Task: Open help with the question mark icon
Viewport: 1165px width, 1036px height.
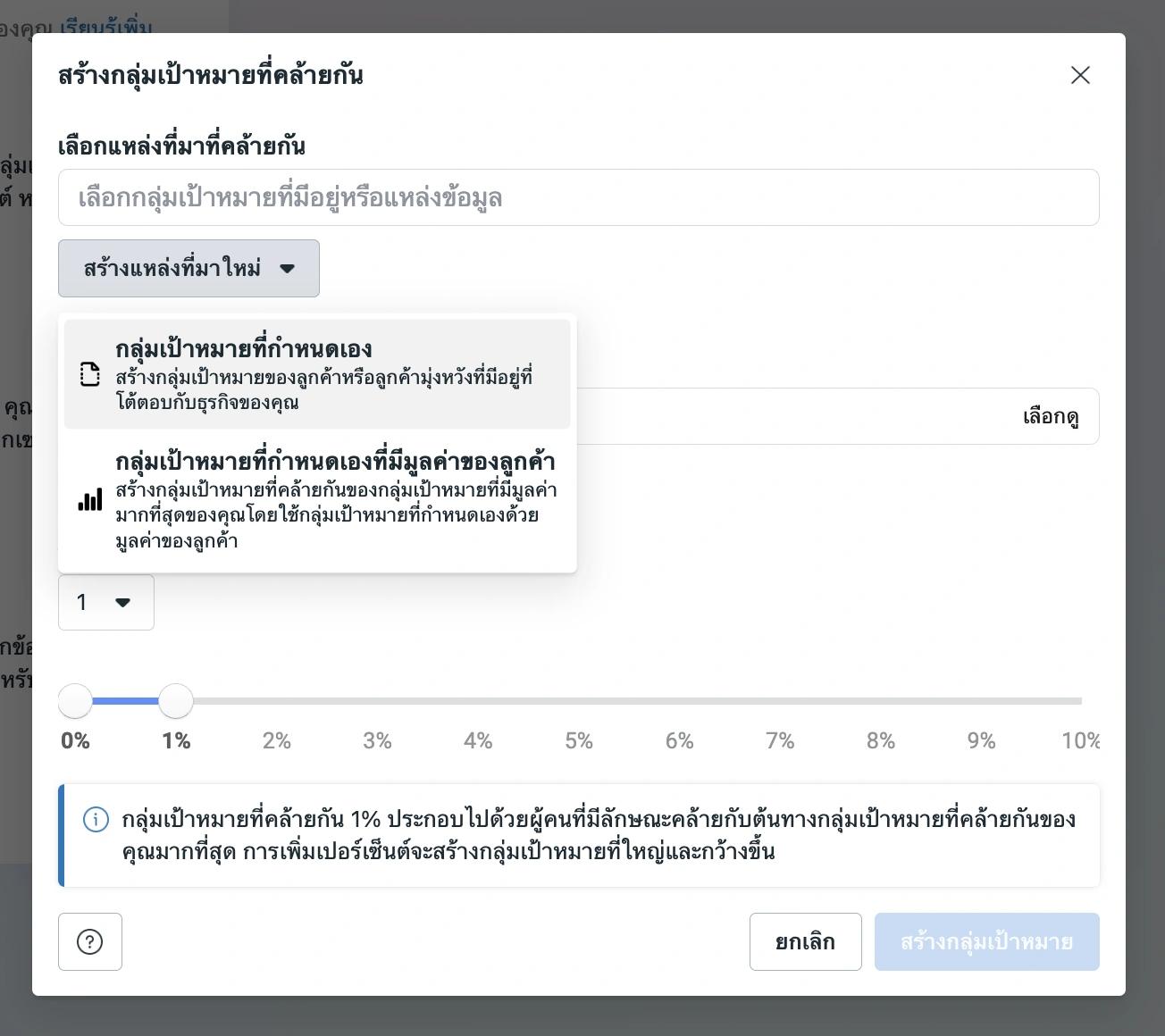Action: pos(90,941)
